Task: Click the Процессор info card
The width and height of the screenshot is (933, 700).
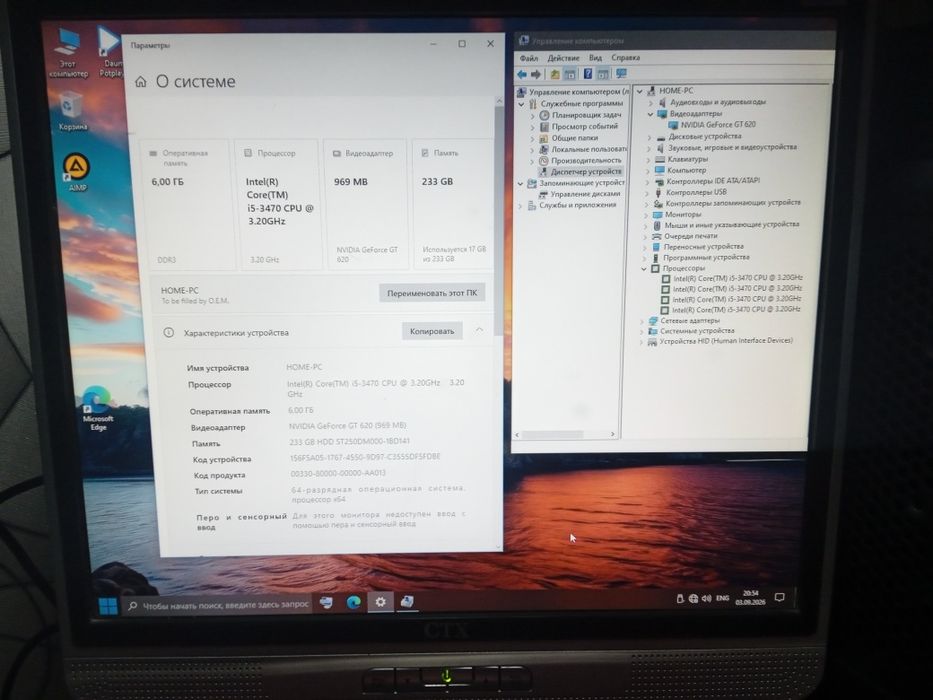Action: 278,205
